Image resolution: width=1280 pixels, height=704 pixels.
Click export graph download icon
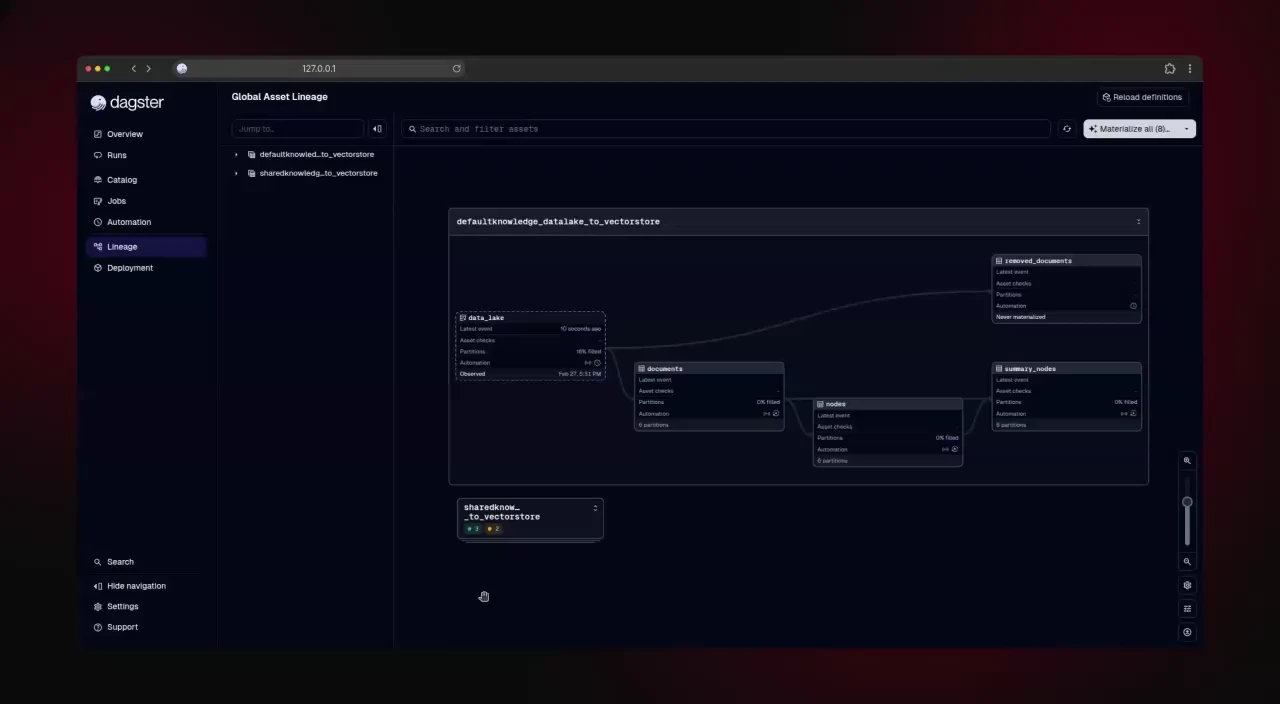click(1187, 632)
